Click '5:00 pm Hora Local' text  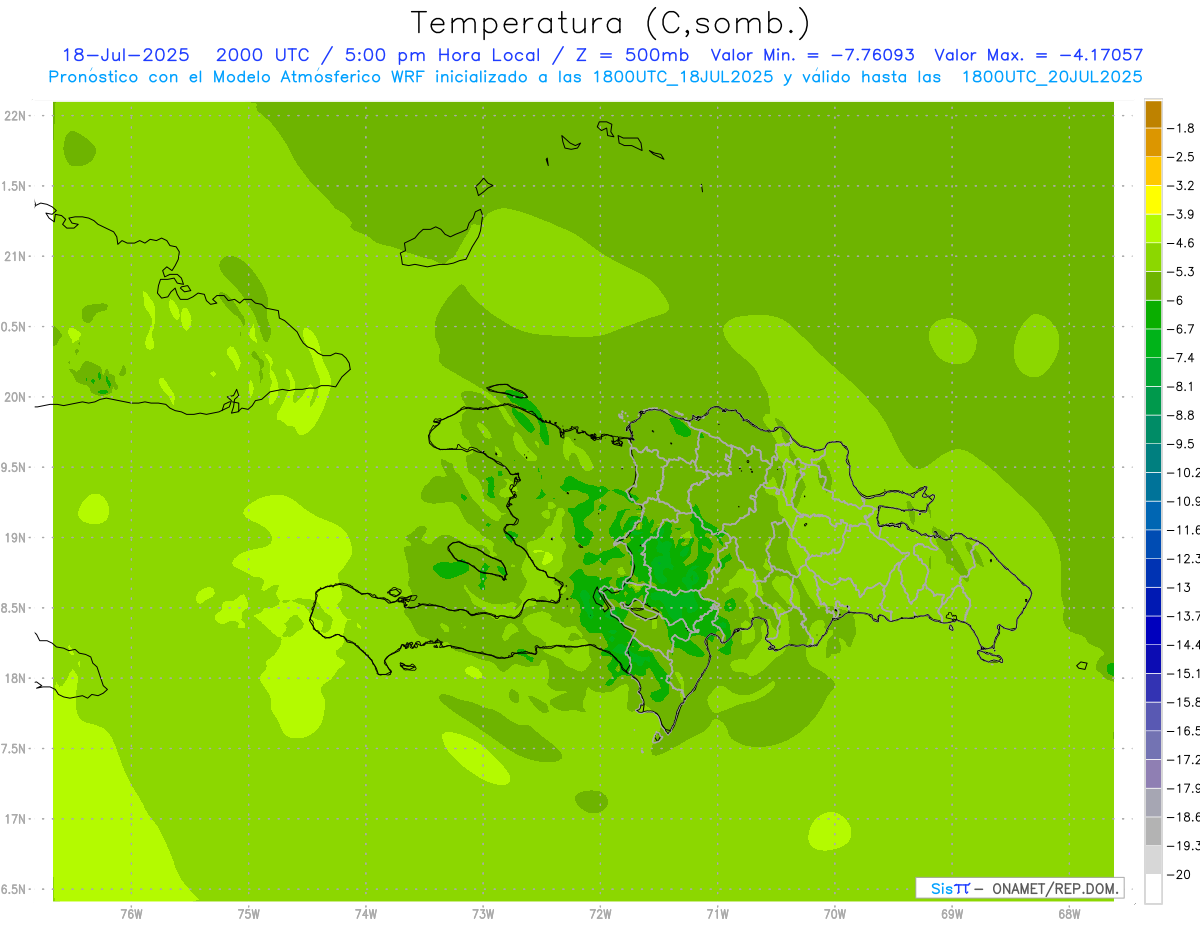pos(442,55)
